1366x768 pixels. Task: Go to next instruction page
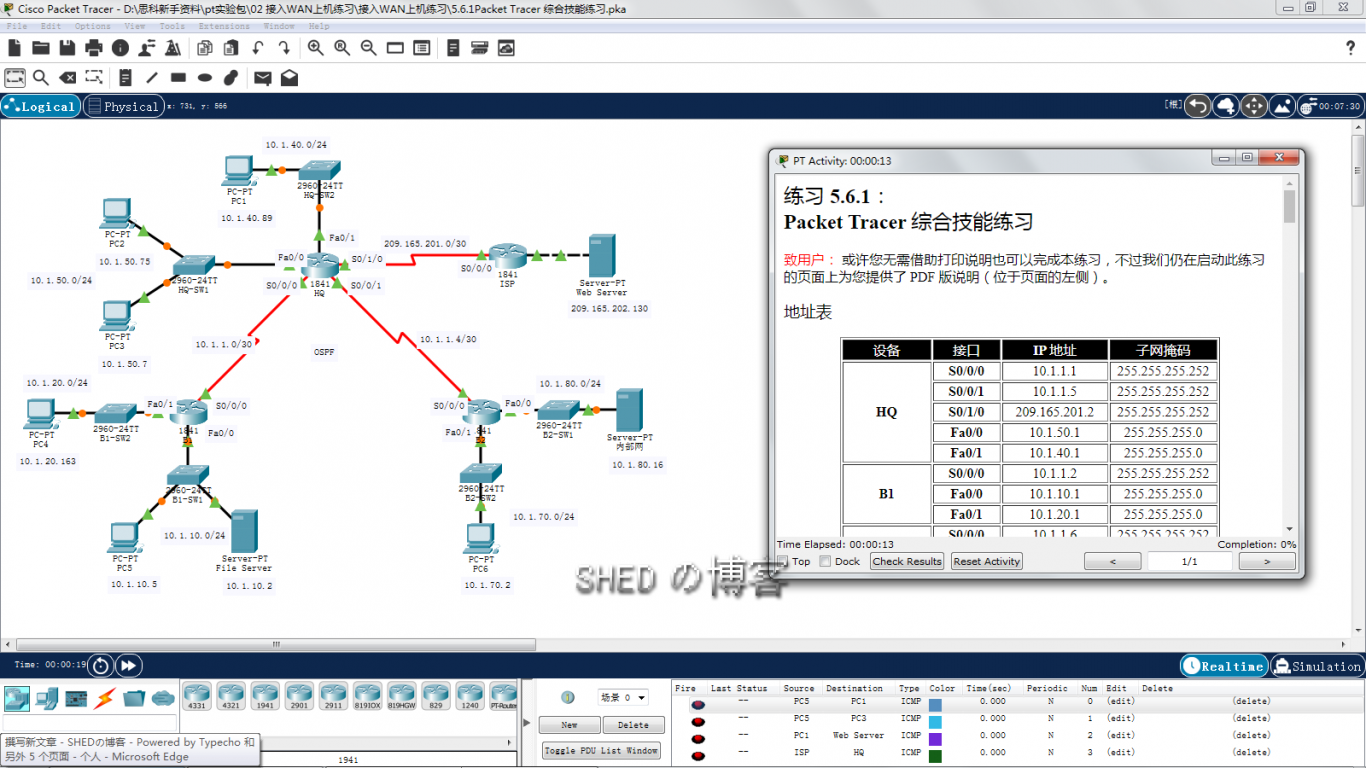tap(1267, 561)
